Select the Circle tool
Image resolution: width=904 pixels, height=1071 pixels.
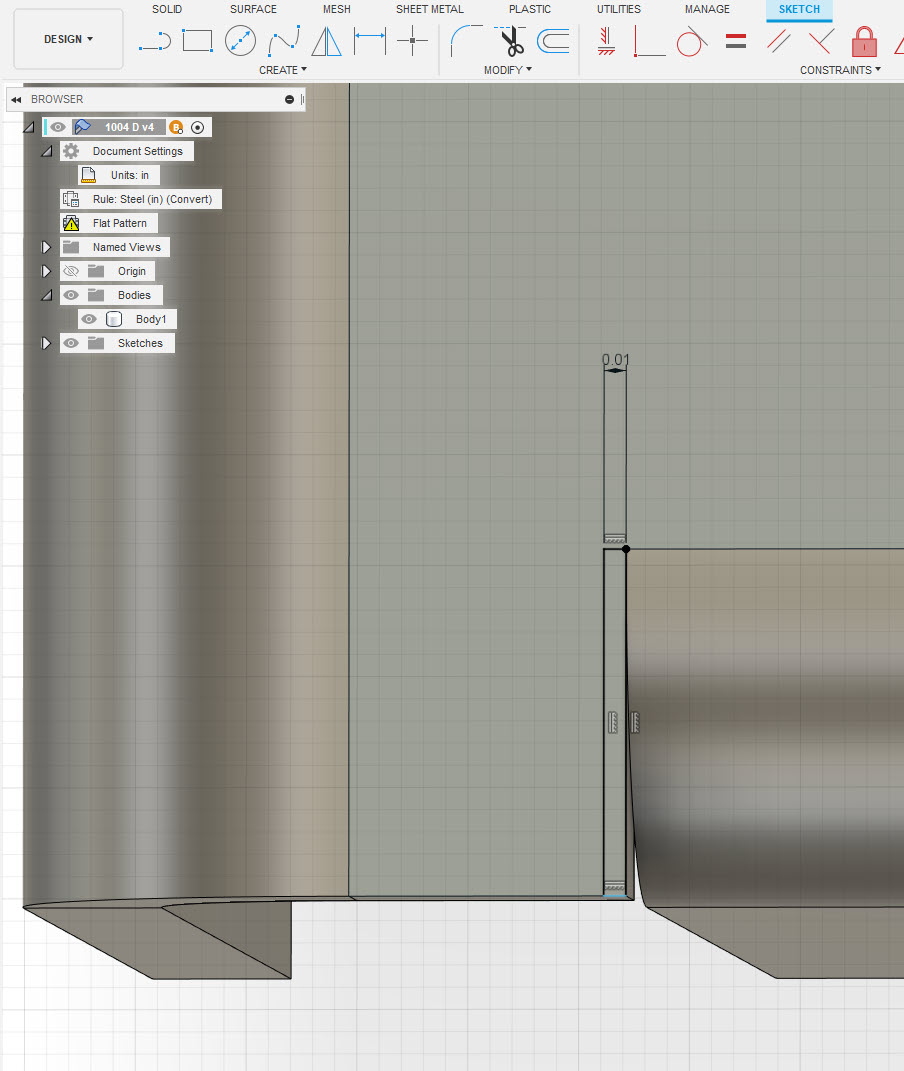coord(240,41)
